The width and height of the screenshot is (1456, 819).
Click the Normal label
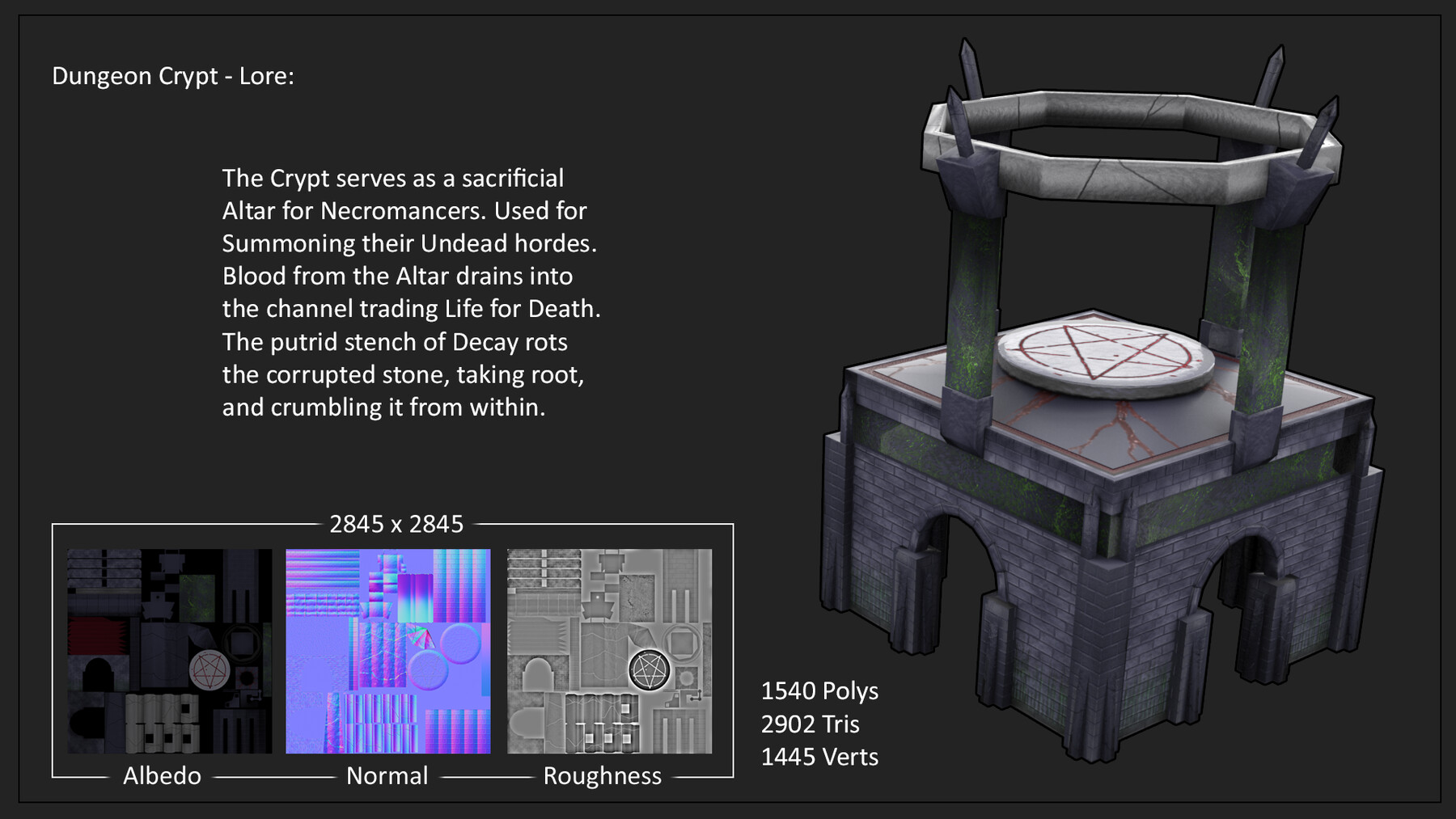point(387,776)
